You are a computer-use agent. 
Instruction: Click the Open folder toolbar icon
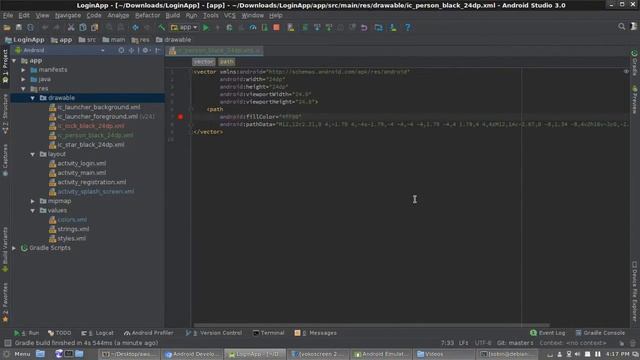(x=7, y=27)
